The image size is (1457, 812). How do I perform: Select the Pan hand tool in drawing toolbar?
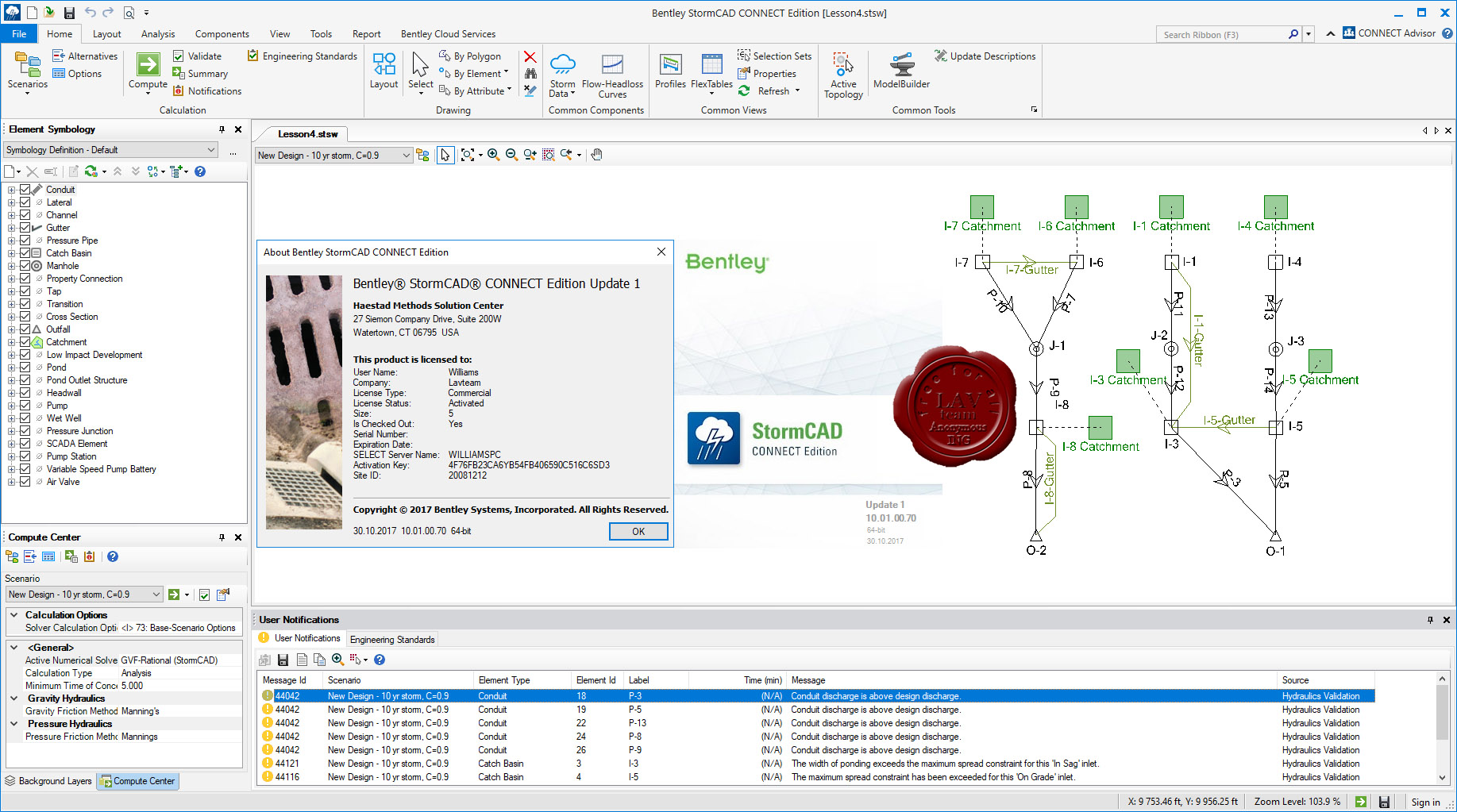point(597,155)
